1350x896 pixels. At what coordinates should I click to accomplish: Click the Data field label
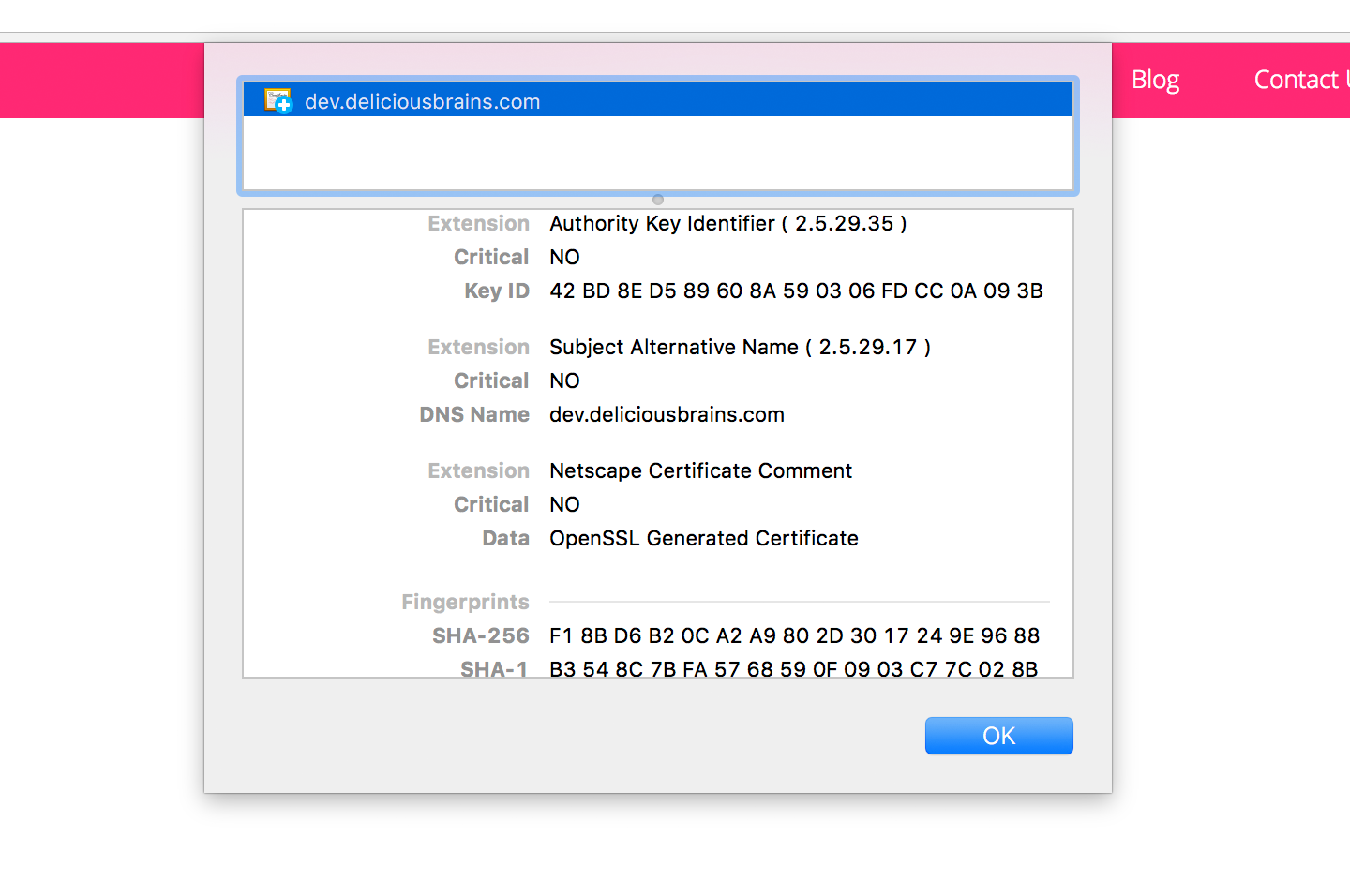505,538
